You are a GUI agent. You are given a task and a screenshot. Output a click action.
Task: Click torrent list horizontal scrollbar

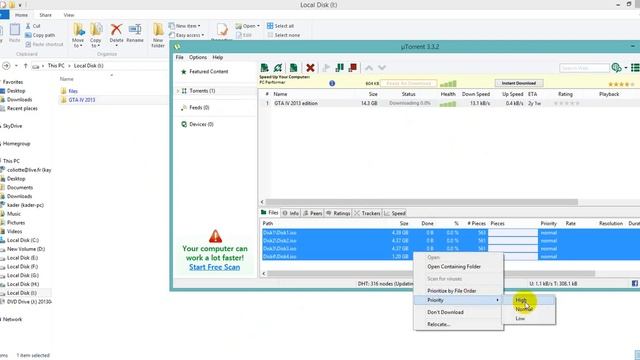click(x=422, y=202)
